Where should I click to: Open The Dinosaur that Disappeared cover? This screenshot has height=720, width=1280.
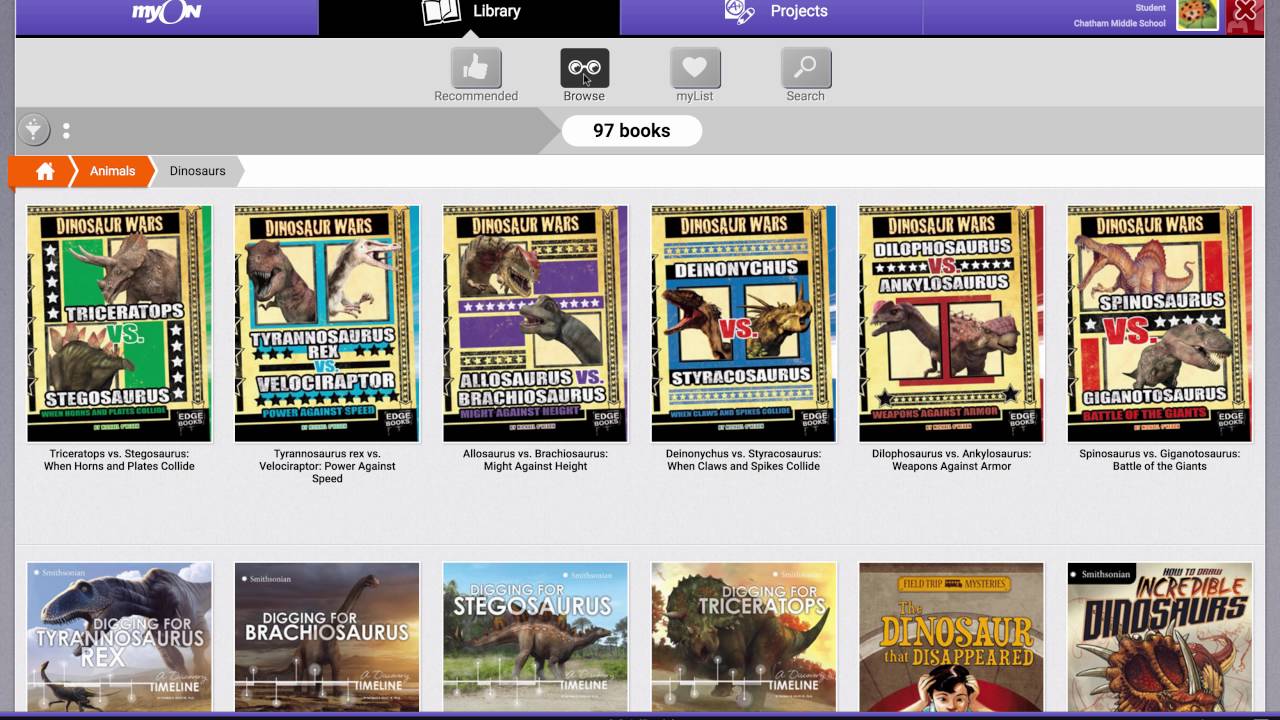952,637
